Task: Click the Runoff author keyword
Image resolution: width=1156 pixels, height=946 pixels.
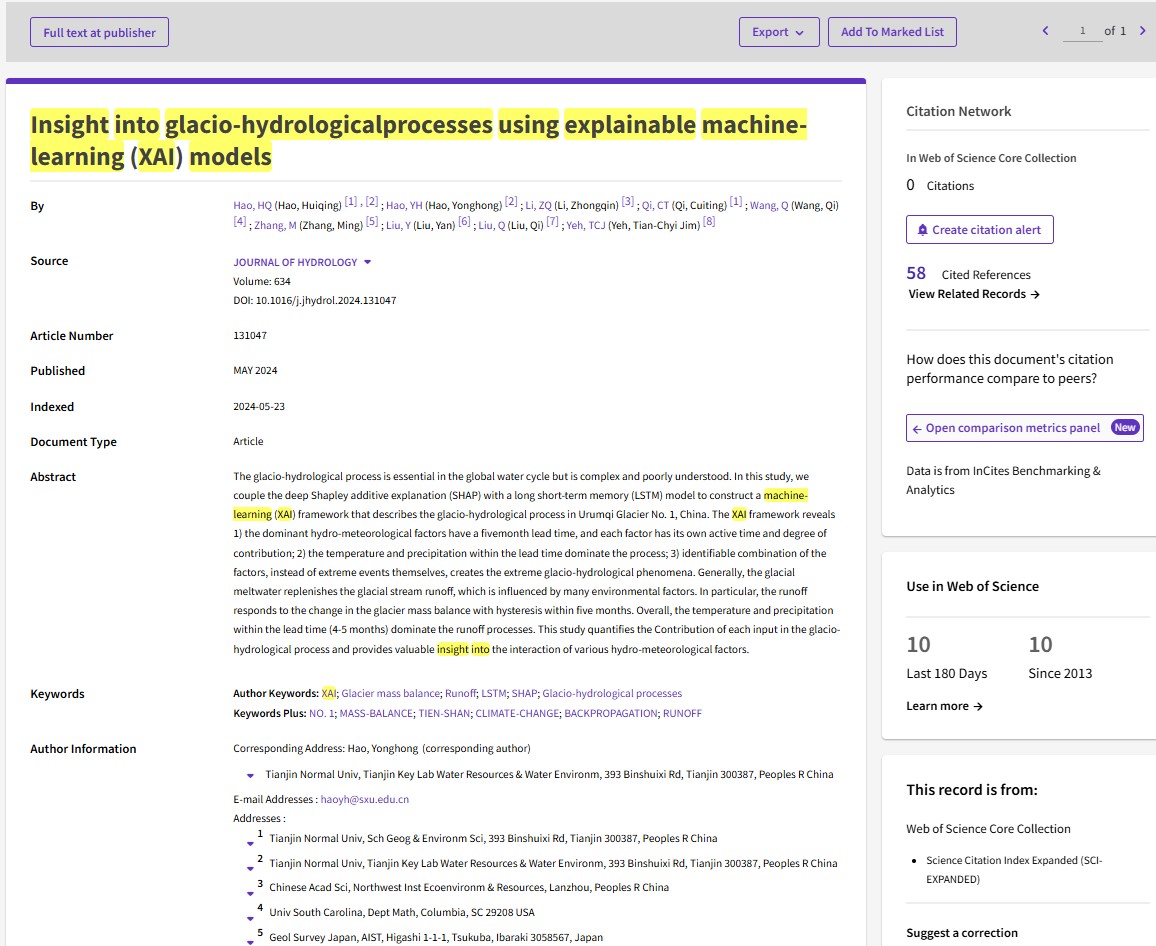Action: click(x=461, y=693)
